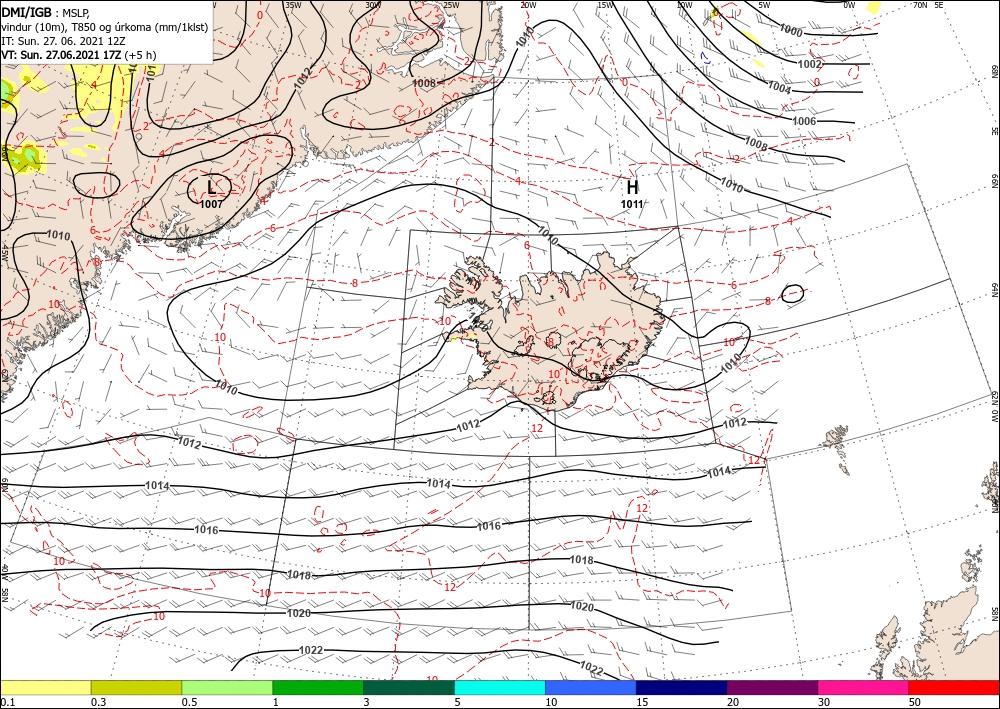Viewport: 1000px width, 709px height.
Task: Click the 'IT: Sun. 27. 06. 2021 12Z' line
Action: click(63, 41)
